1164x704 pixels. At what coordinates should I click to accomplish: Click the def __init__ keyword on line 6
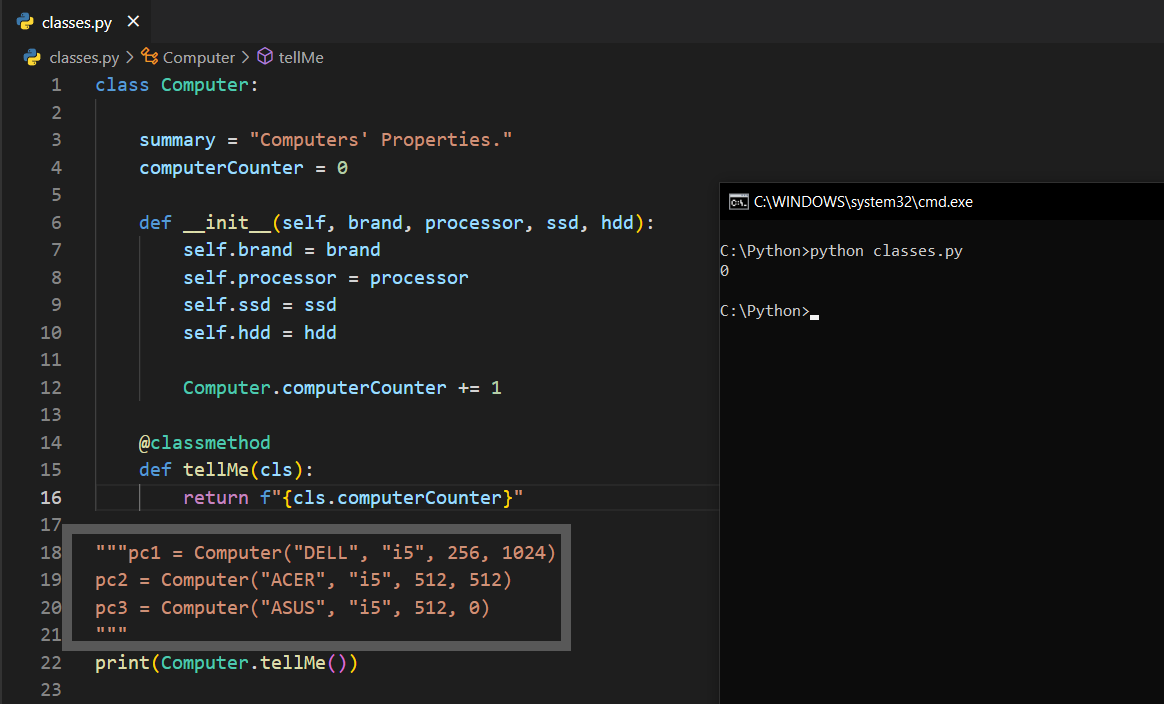[155, 223]
